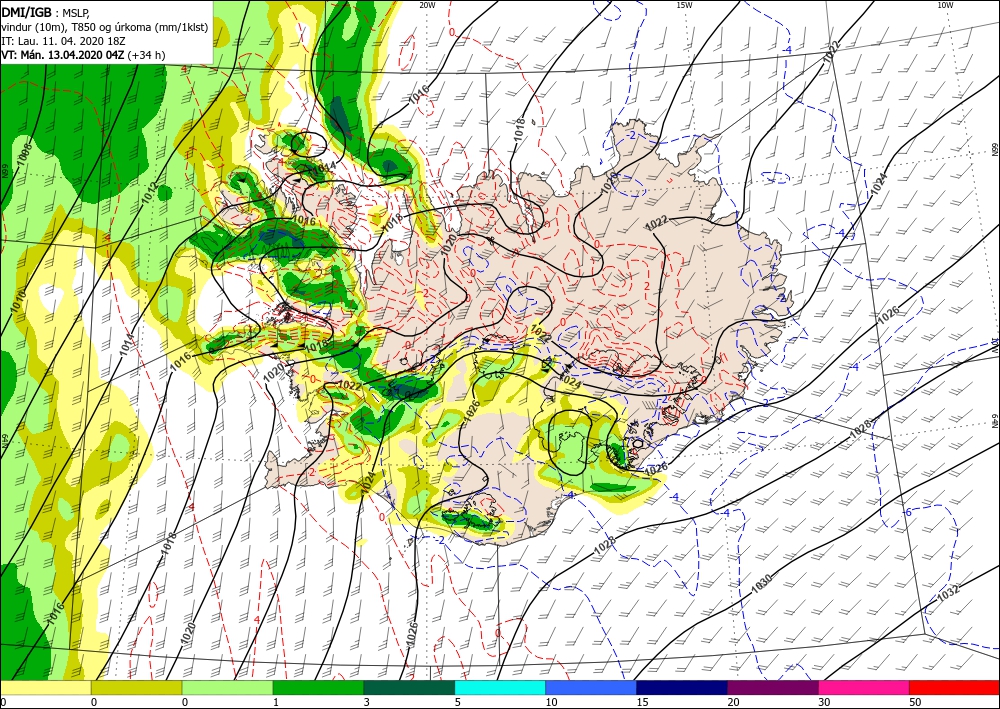1000x709 pixels.
Task: Select the '1032' isobar label
Action: coord(948,594)
